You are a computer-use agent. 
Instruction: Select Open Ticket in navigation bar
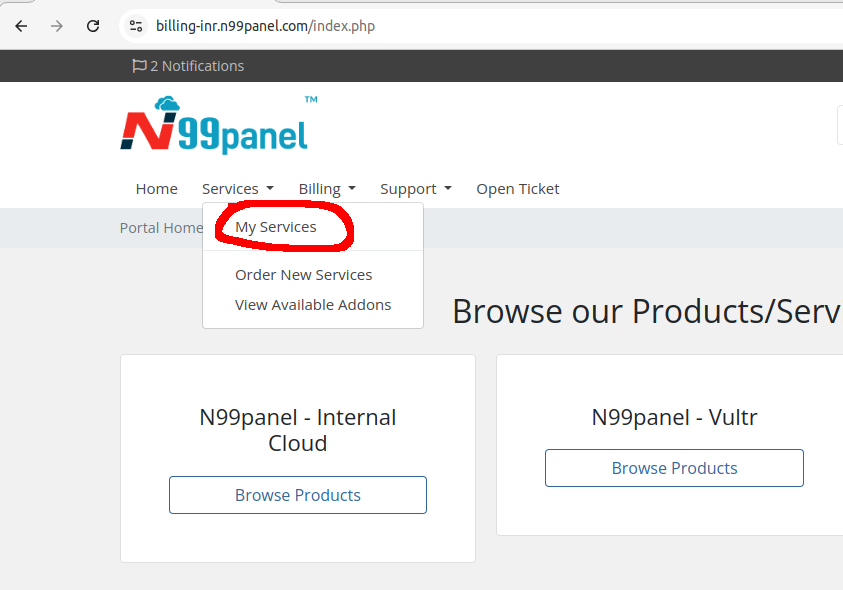tap(517, 189)
